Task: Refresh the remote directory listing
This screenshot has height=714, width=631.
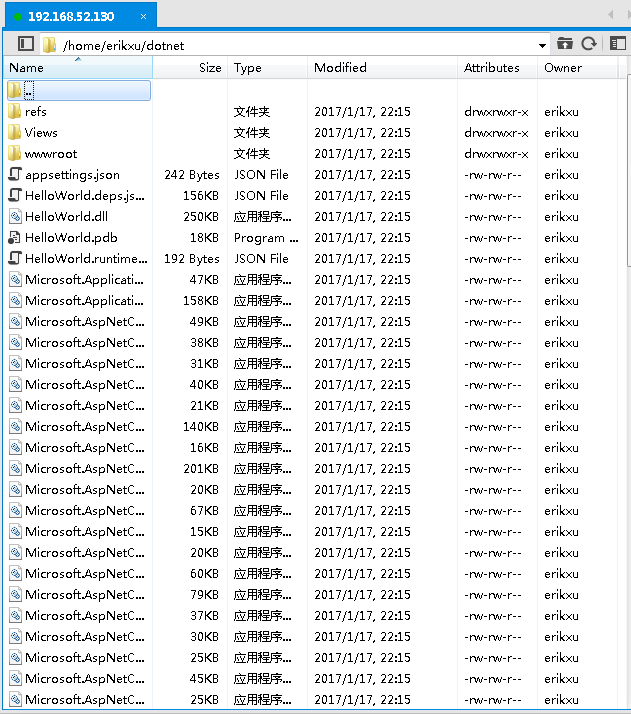Action: pyautogui.click(x=589, y=44)
